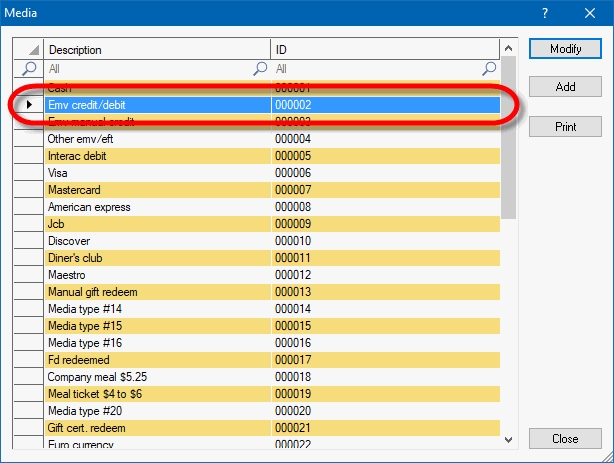Select the Visa media row
The width and height of the screenshot is (614, 463).
pyautogui.click(x=157, y=173)
